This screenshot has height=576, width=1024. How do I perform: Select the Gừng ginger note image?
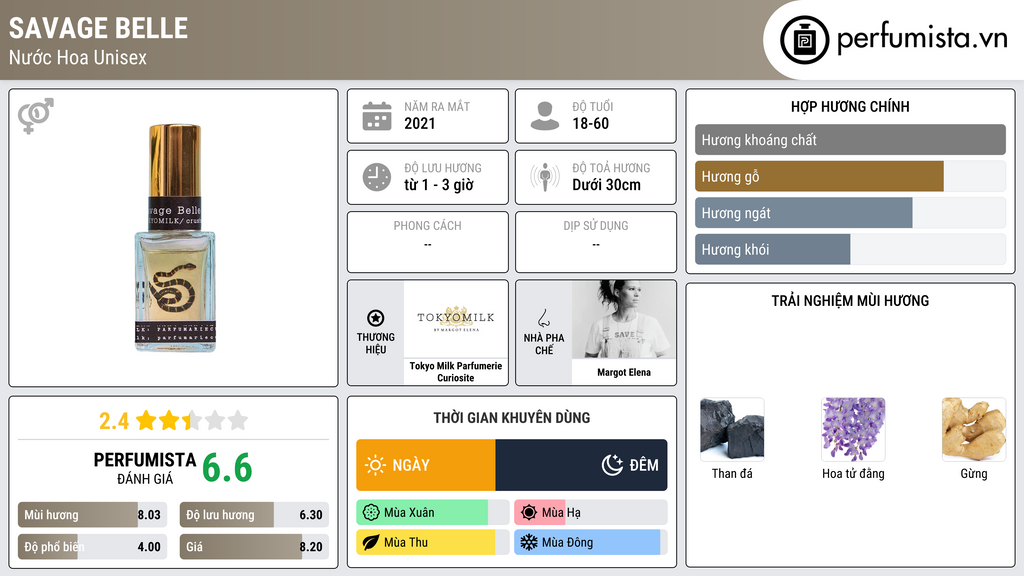974,429
